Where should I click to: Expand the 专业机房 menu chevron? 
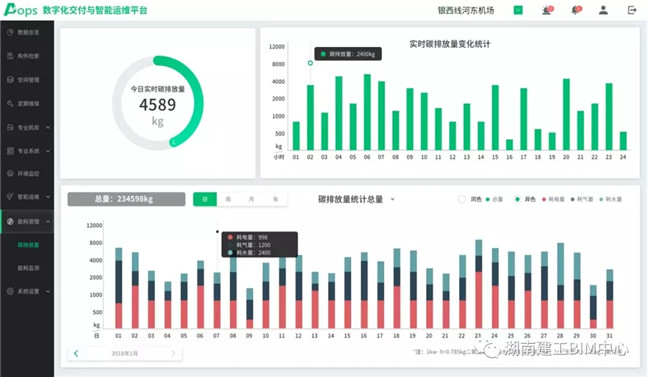tap(48, 127)
